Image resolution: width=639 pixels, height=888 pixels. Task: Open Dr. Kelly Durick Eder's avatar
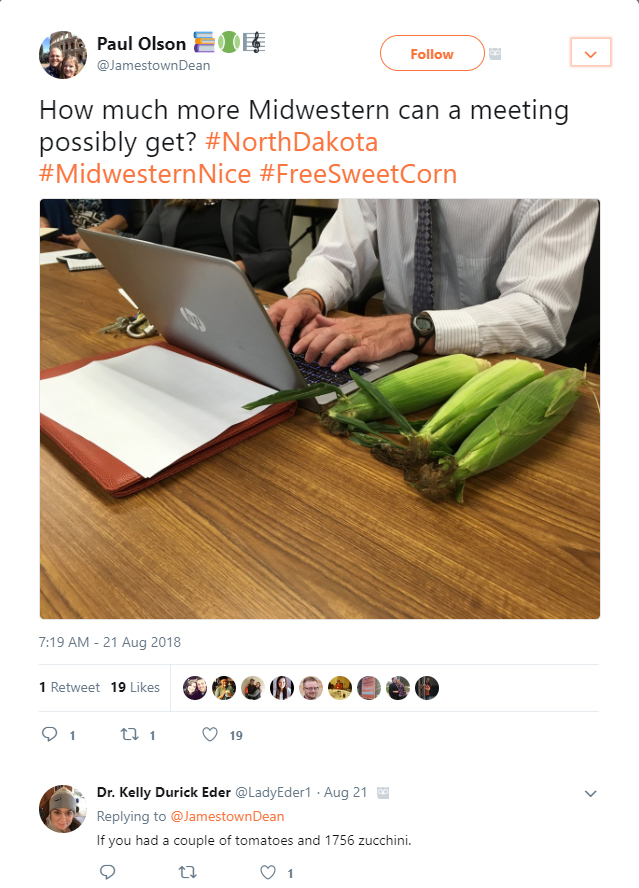63,809
